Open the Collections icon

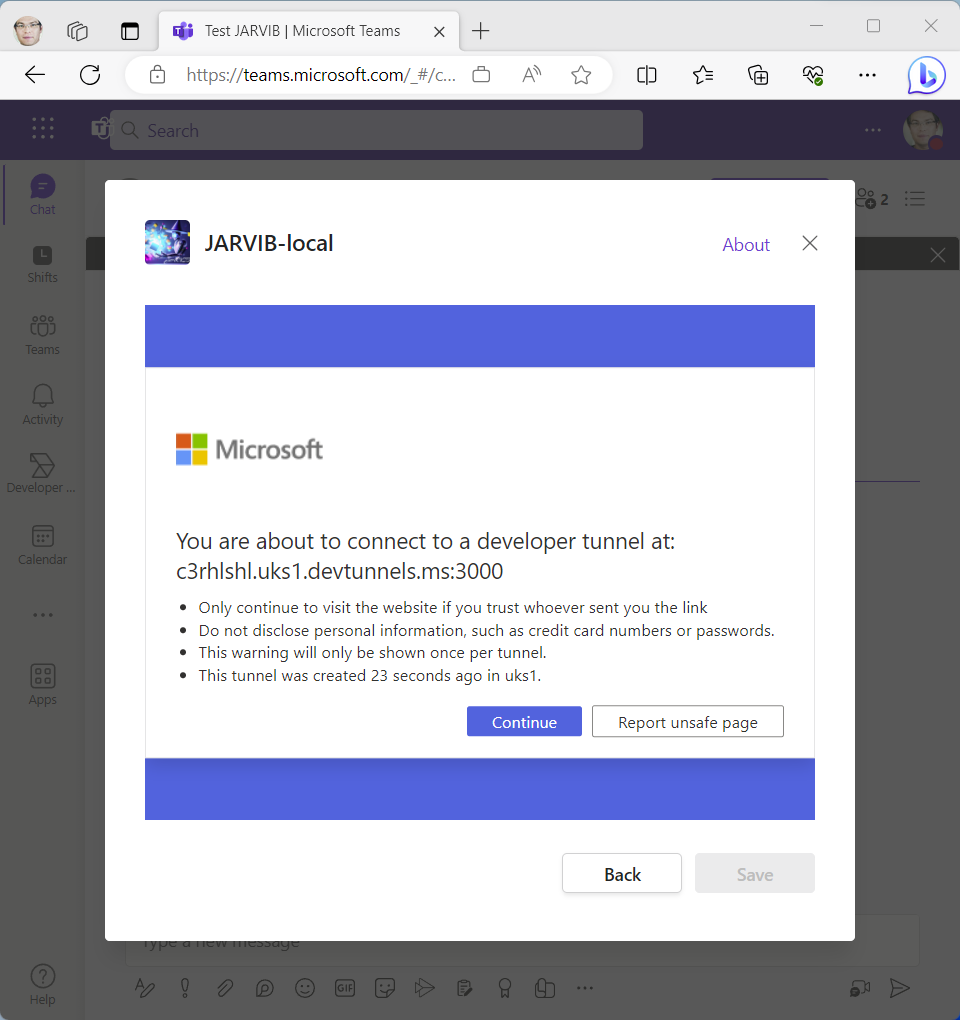pyautogui.click(x=758, y=75)
